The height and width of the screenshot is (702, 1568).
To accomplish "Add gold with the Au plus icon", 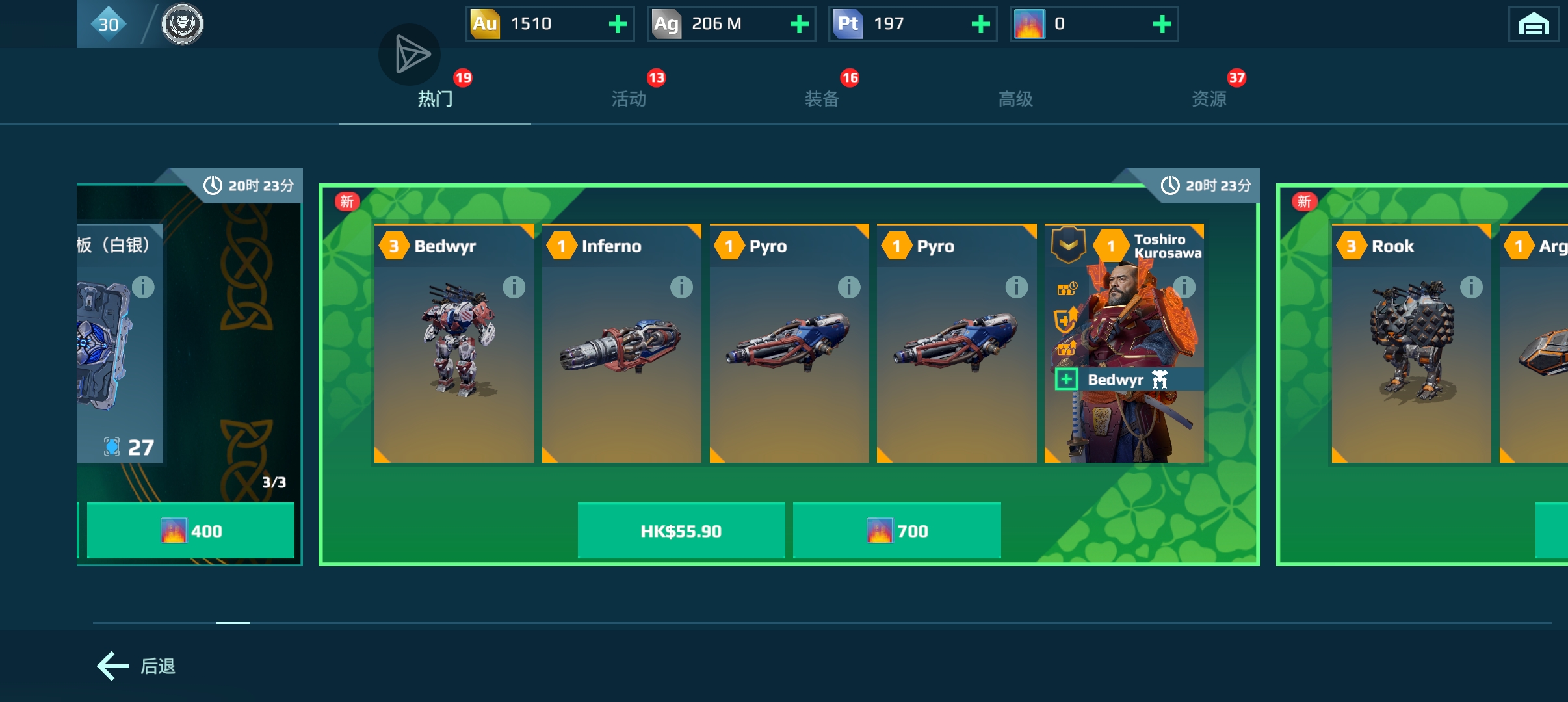I will coord(618,25).
